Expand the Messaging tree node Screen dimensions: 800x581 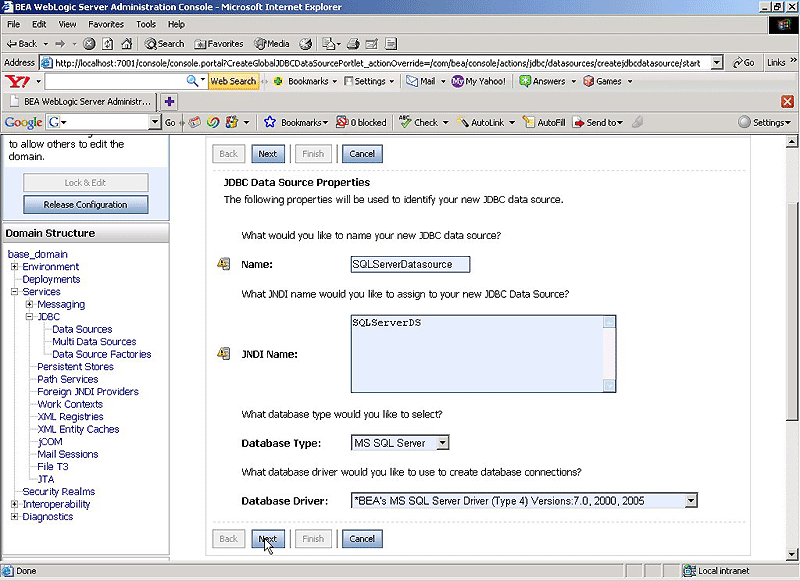[30, 304]
